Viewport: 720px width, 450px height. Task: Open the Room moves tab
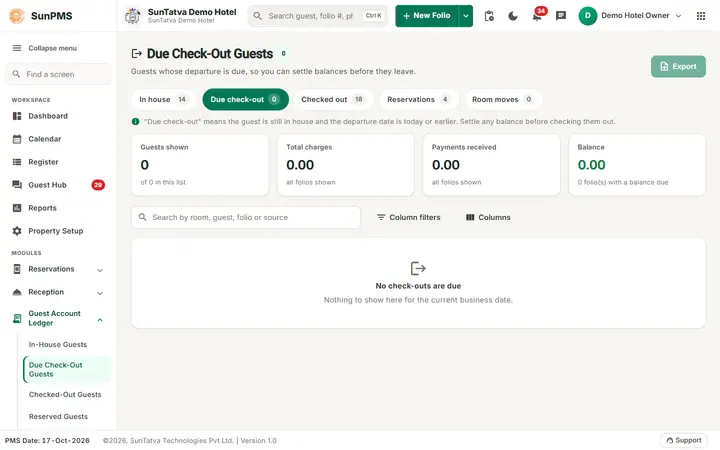pyautogui.click(x=503, y=99)
